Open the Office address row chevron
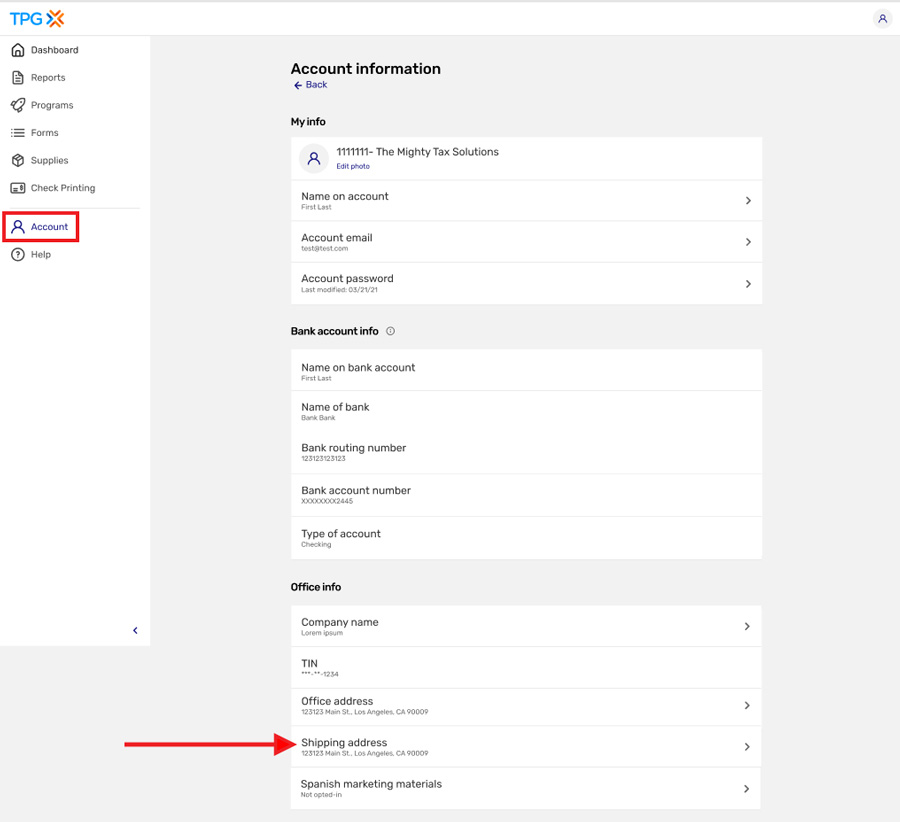Viewport: 900px width, 822px height. (x=747, y=705)
